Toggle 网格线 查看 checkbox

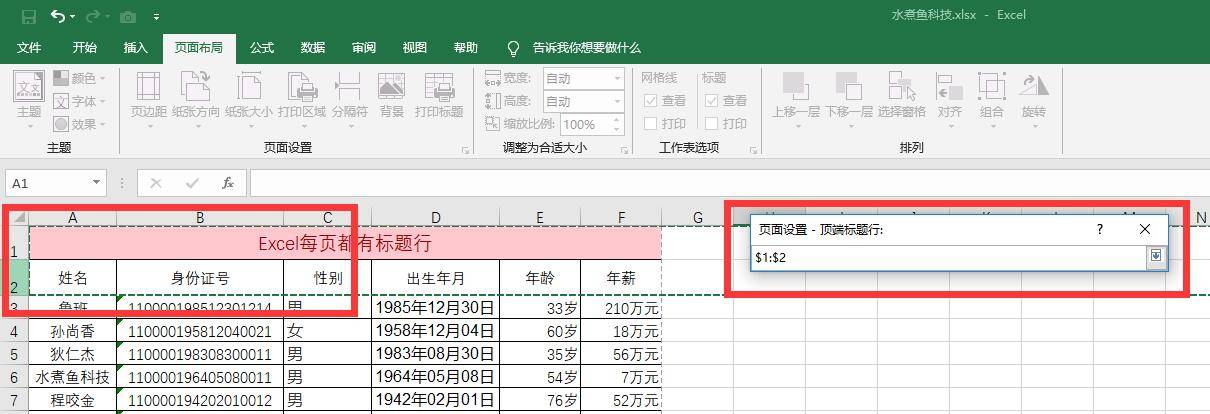click(651, 100)
